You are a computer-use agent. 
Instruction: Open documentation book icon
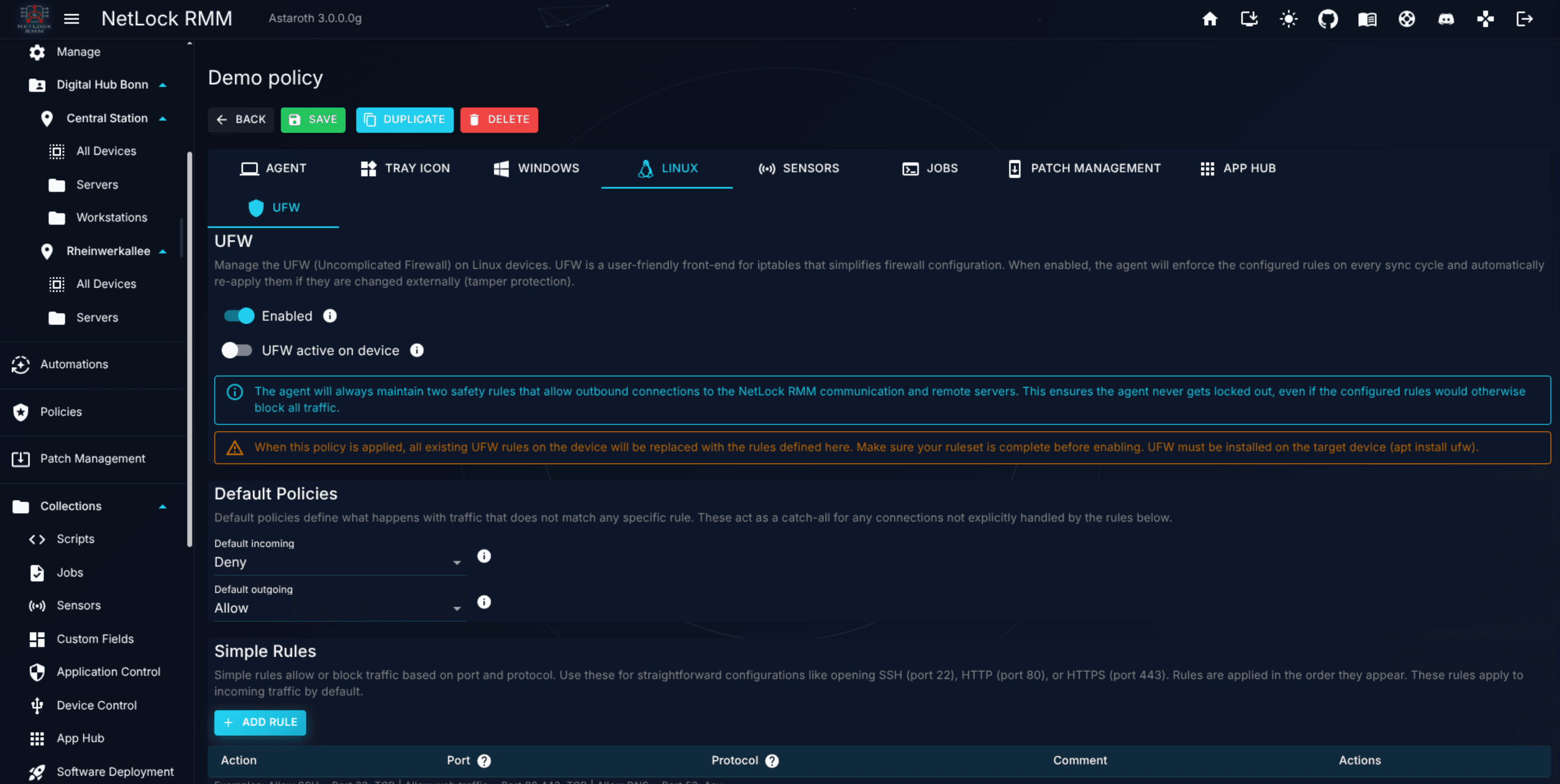point(1367,19)
